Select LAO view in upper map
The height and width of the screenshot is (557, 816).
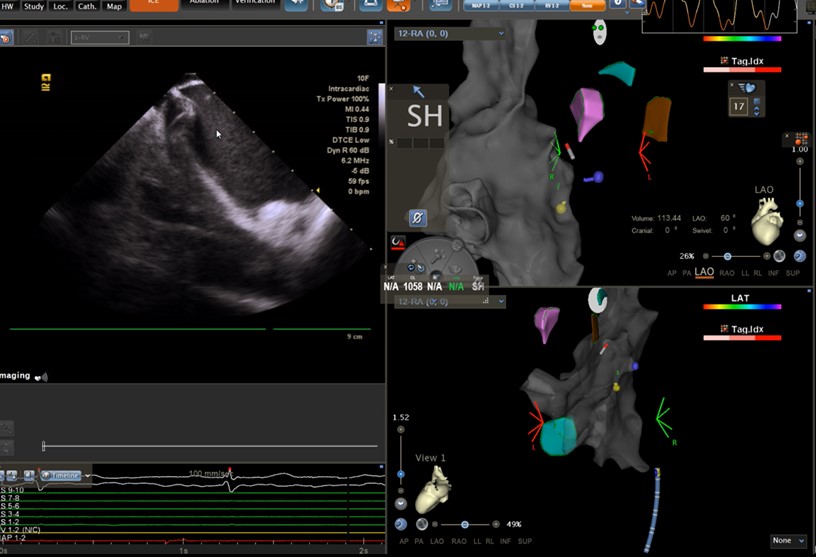point(704,272)
